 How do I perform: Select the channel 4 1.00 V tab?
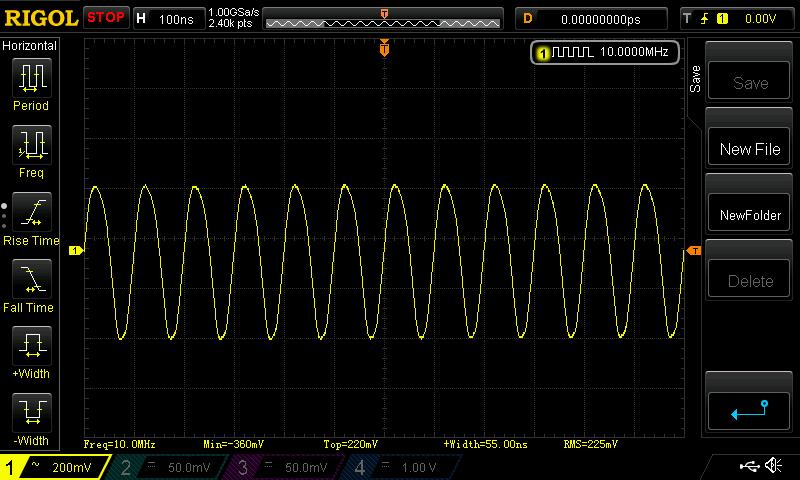[x=401, y=467]
